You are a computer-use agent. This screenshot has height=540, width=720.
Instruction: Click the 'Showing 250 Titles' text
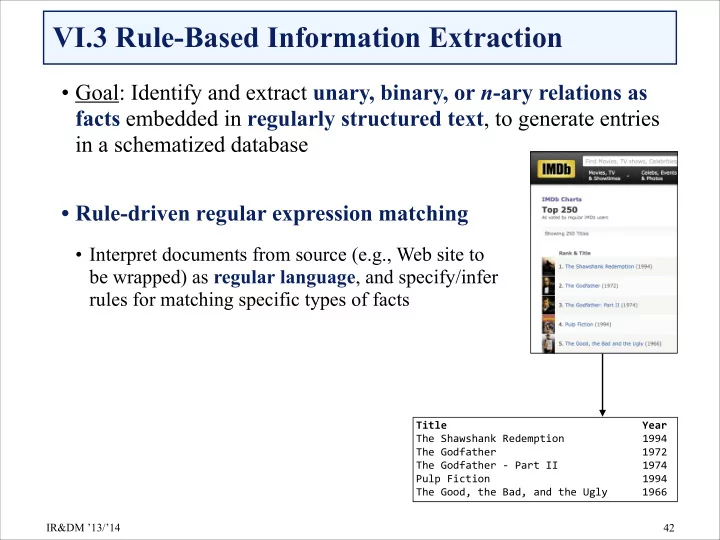tap(566, 234)
